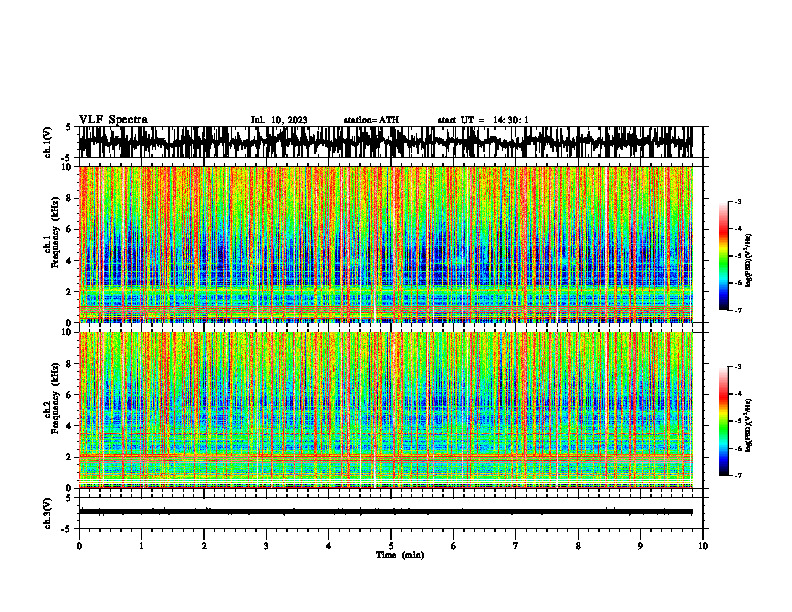792x612 pixels.
Task: Click the "-3" label on ch.1 colorbar
Action: [x=738, y=201]
